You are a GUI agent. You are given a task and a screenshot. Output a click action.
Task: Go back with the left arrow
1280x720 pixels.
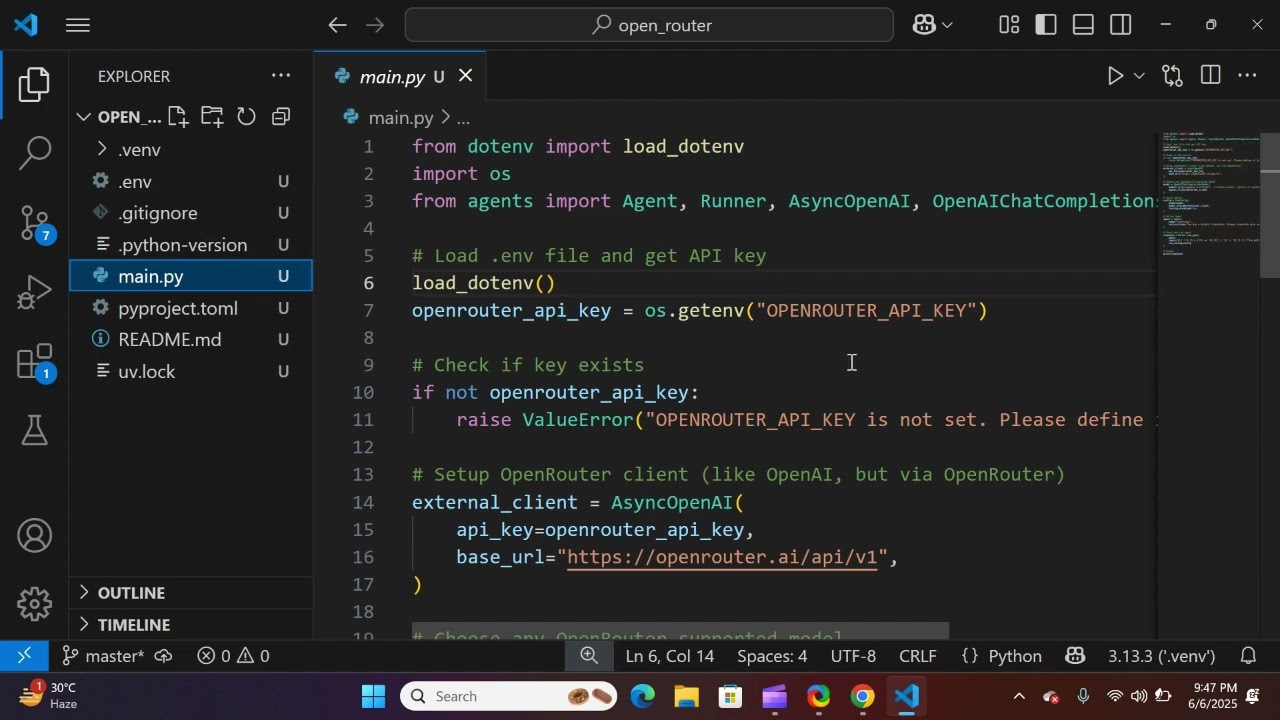(338, 25)
